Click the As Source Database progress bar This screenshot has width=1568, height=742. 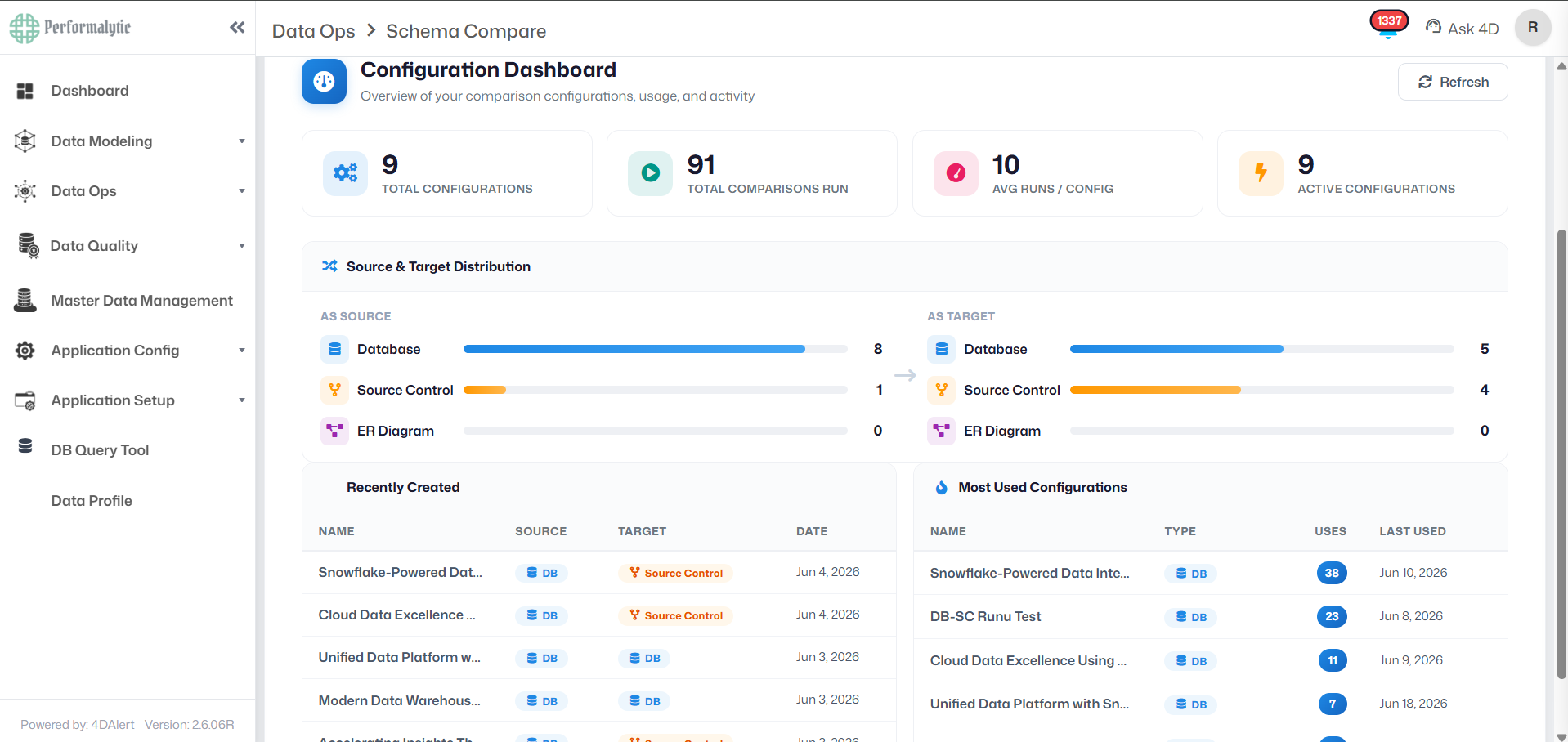point(656,349)
